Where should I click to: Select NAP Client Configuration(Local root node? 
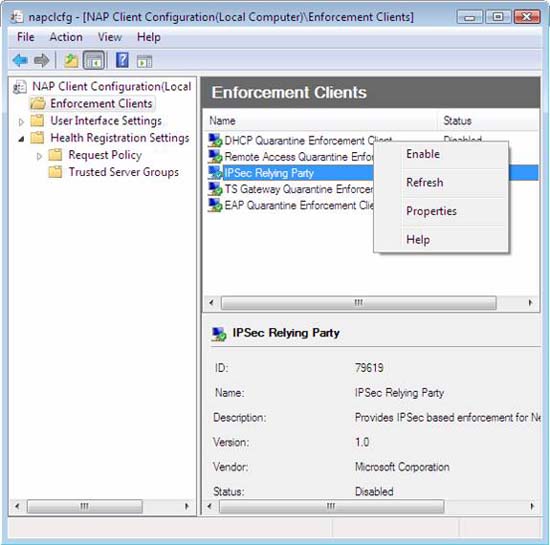click(112, 87)
